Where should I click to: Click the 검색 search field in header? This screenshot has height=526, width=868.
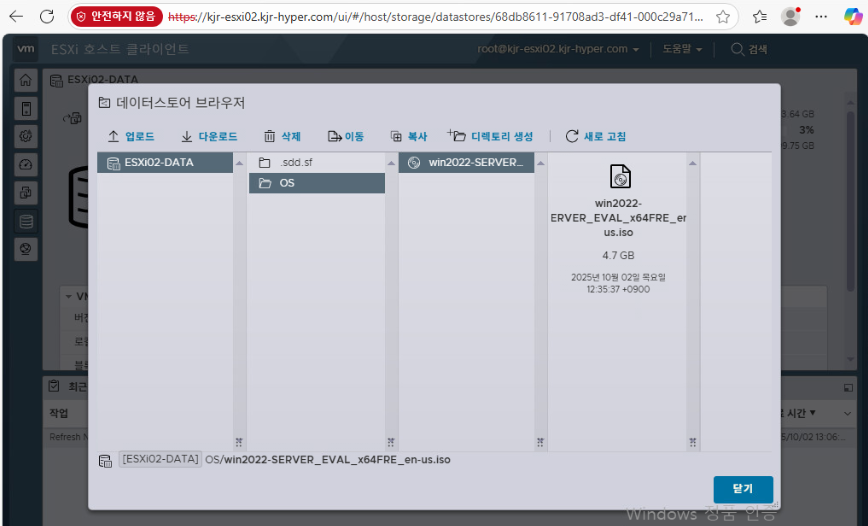click(749, 49)
